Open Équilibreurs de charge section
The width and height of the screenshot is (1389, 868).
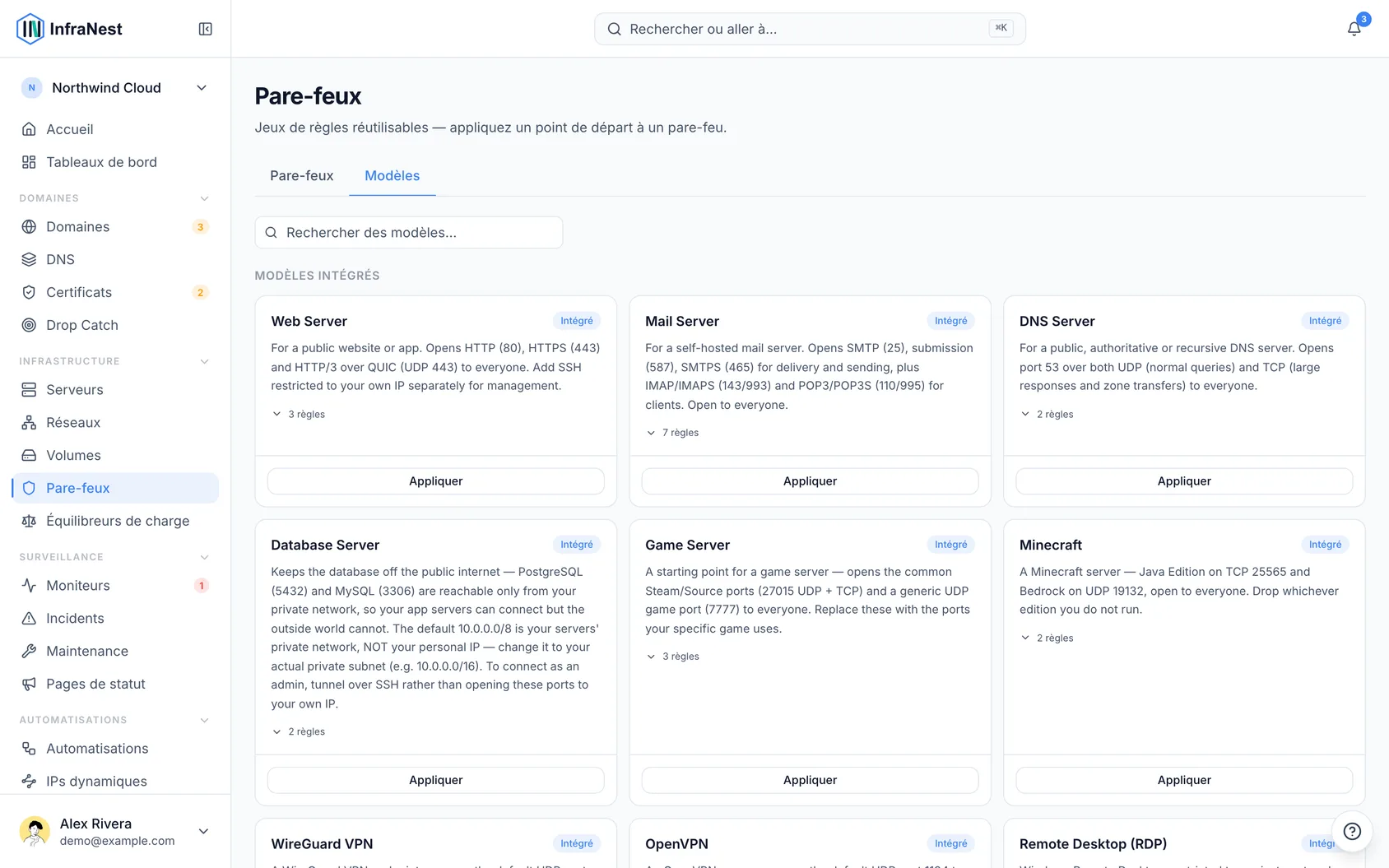pos(115,521)
